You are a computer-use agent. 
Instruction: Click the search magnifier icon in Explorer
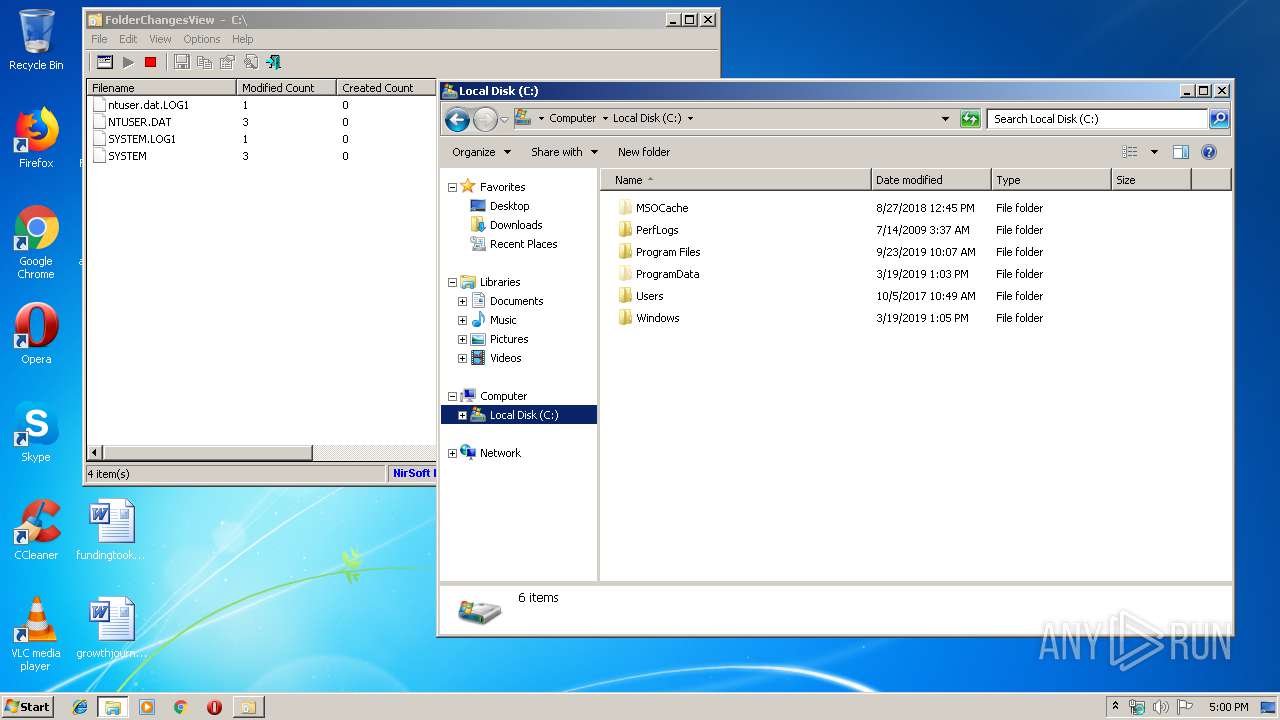point(1218,119)
